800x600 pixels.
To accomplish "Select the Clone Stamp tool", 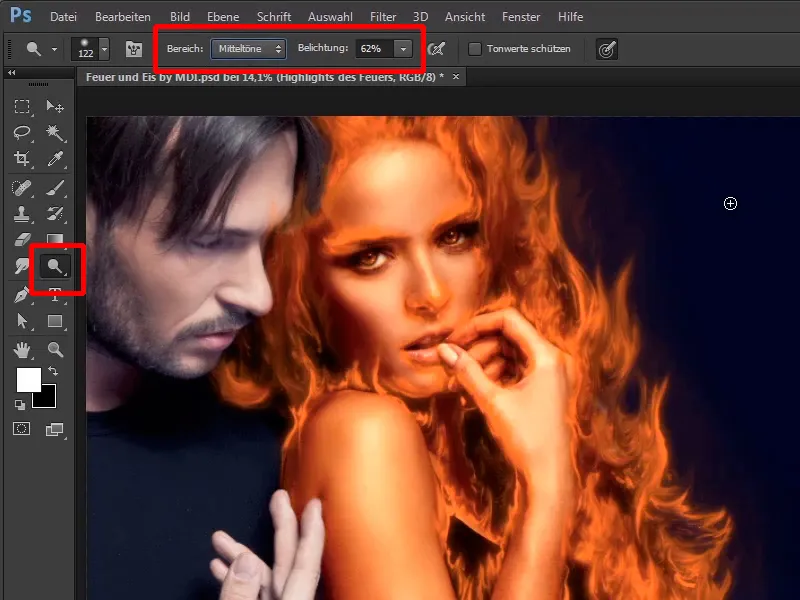I will [21, 214].
